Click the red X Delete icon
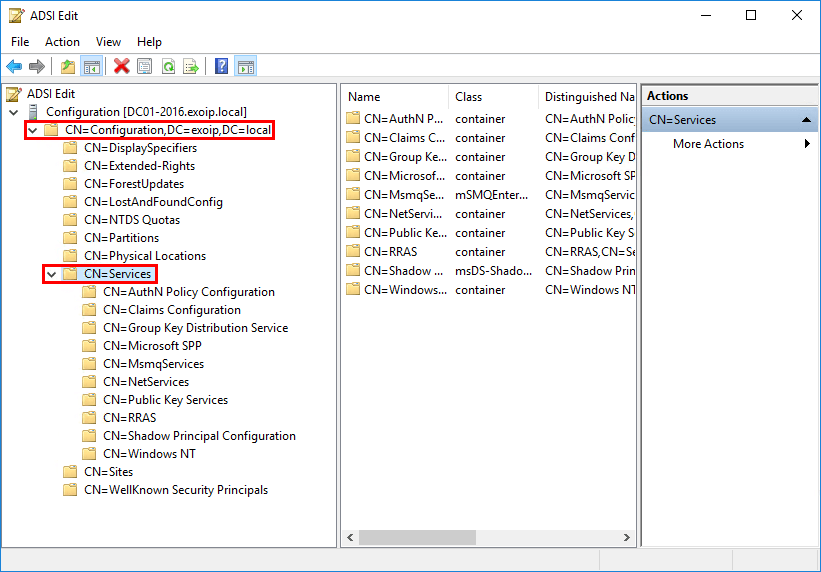Screen dimensions: 821x572 pyautogui.click(x=121, y=67)
